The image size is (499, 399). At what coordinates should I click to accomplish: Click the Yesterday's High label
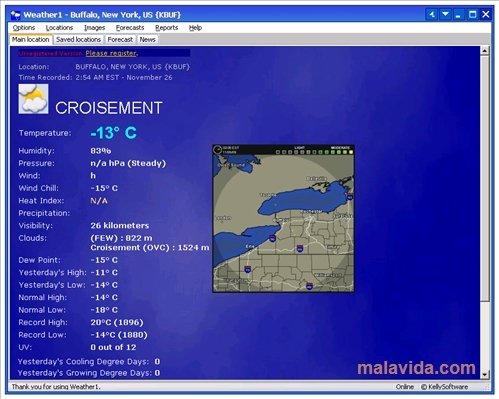[x=52, y=273]
